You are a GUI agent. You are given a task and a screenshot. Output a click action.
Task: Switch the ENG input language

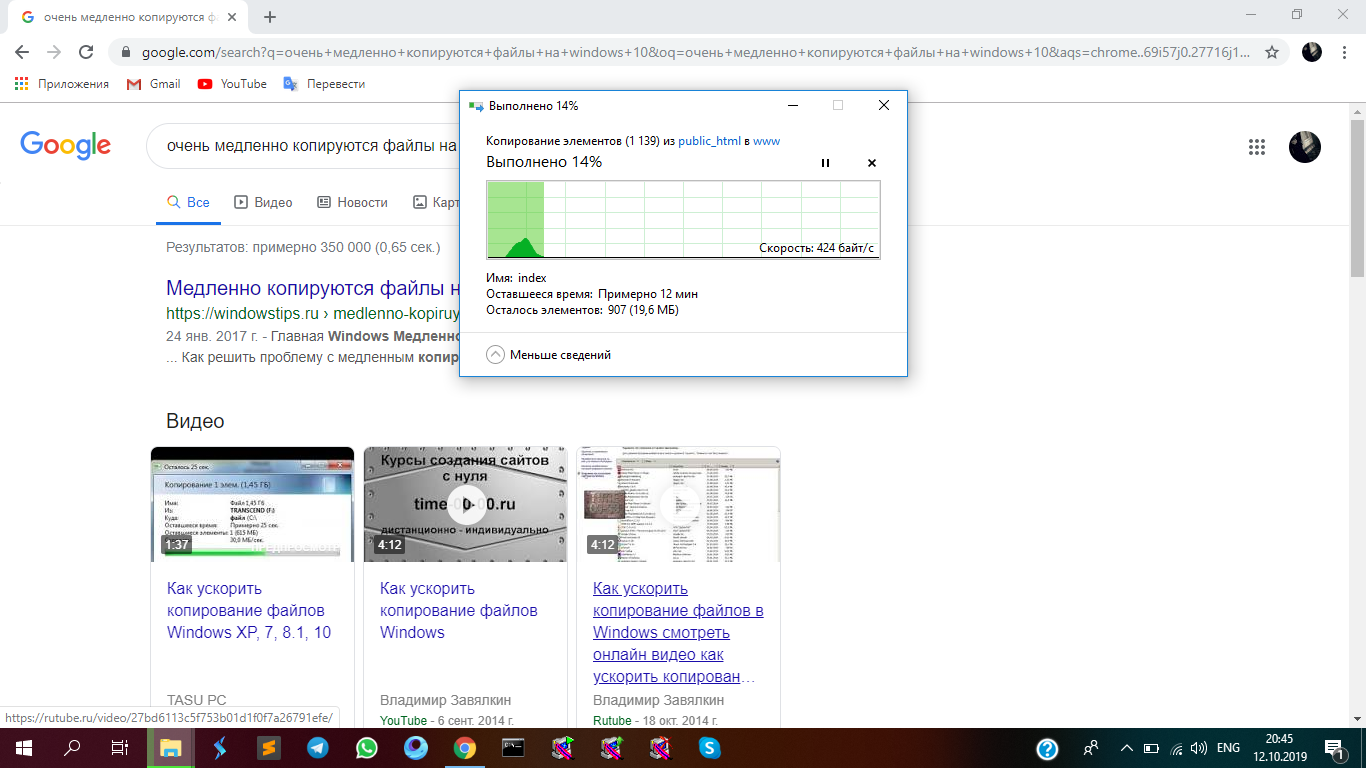click(1228, 748)
